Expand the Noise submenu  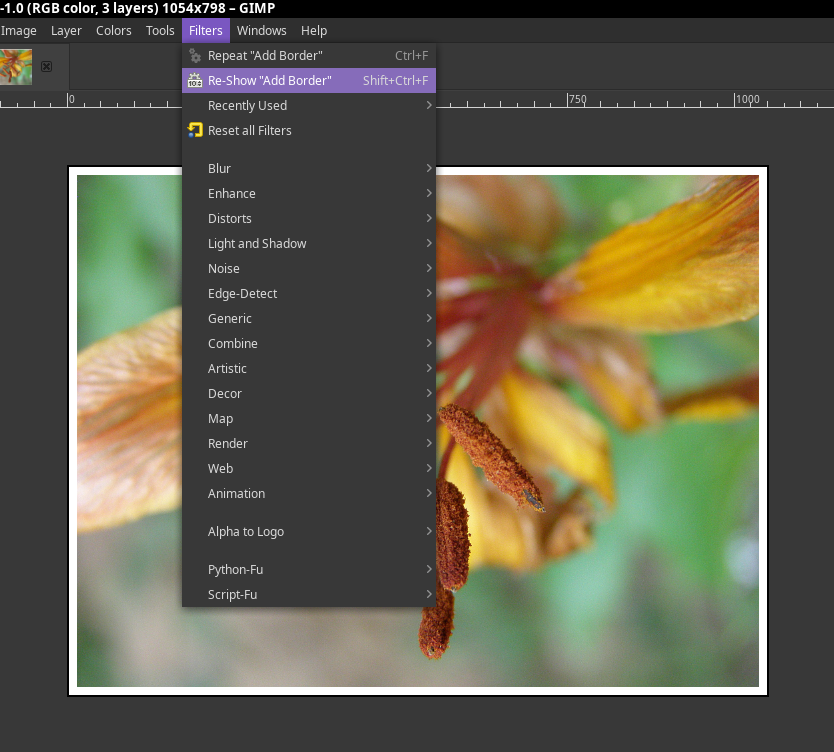pos(309,268)
